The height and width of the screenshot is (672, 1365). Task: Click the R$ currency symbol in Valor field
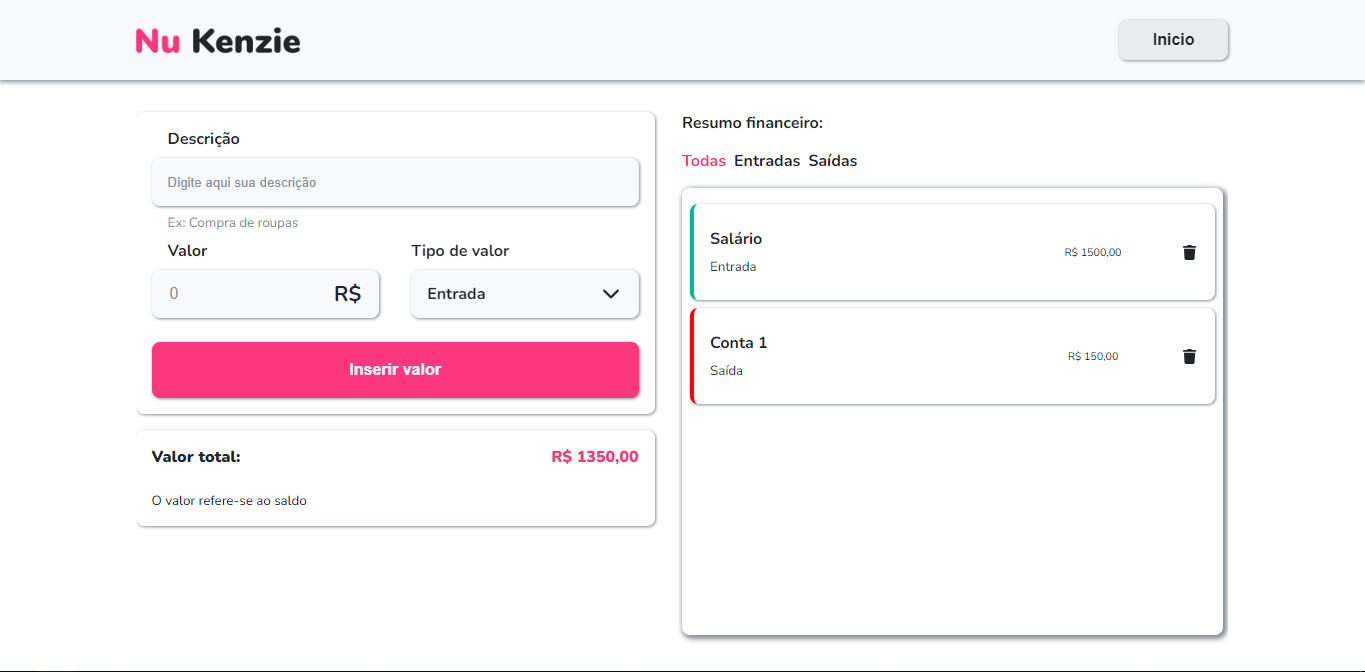coord(347,294)
